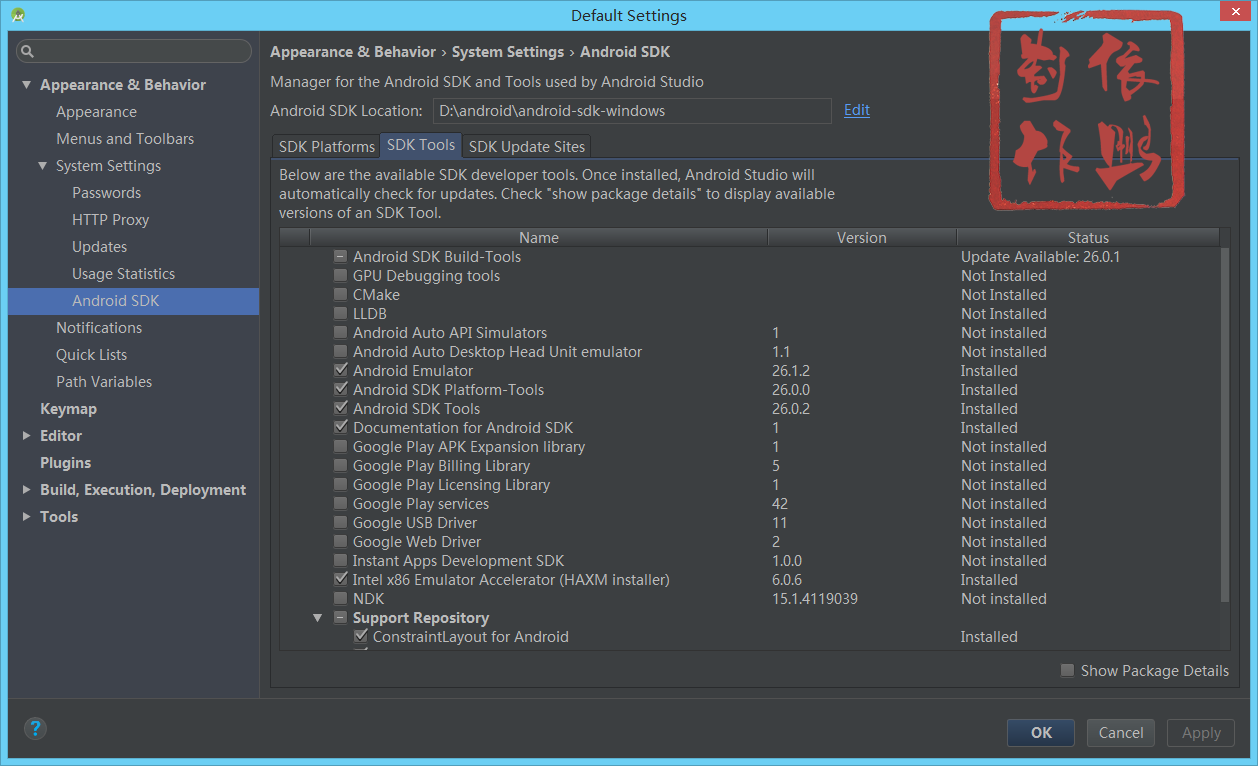Select Google Play Licensing Library row

point(750,485)
